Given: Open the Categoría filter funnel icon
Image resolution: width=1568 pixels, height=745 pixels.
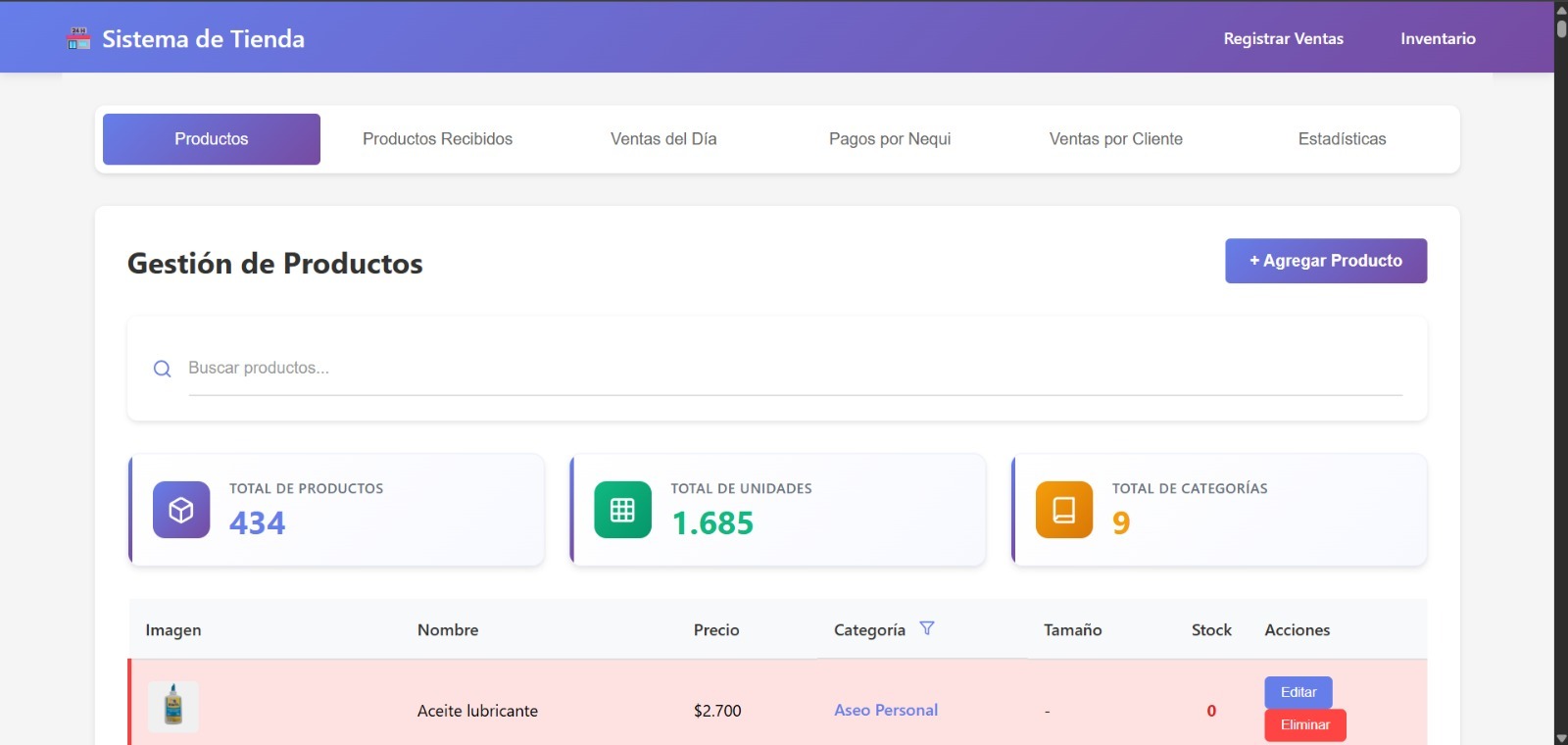Looking at the screenshot, I should coord(927,628).
